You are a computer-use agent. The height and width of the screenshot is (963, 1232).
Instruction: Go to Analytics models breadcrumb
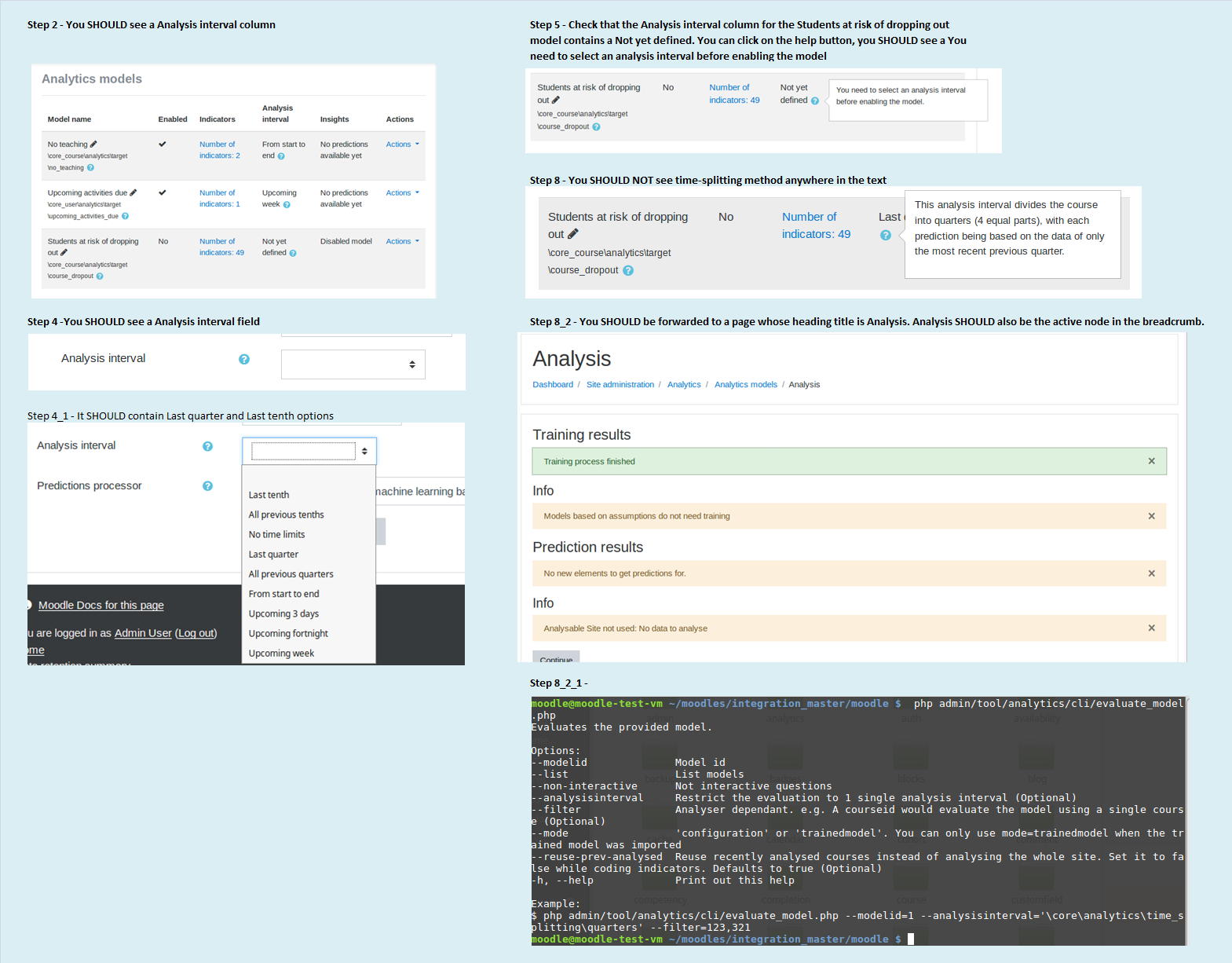(746, 385)
